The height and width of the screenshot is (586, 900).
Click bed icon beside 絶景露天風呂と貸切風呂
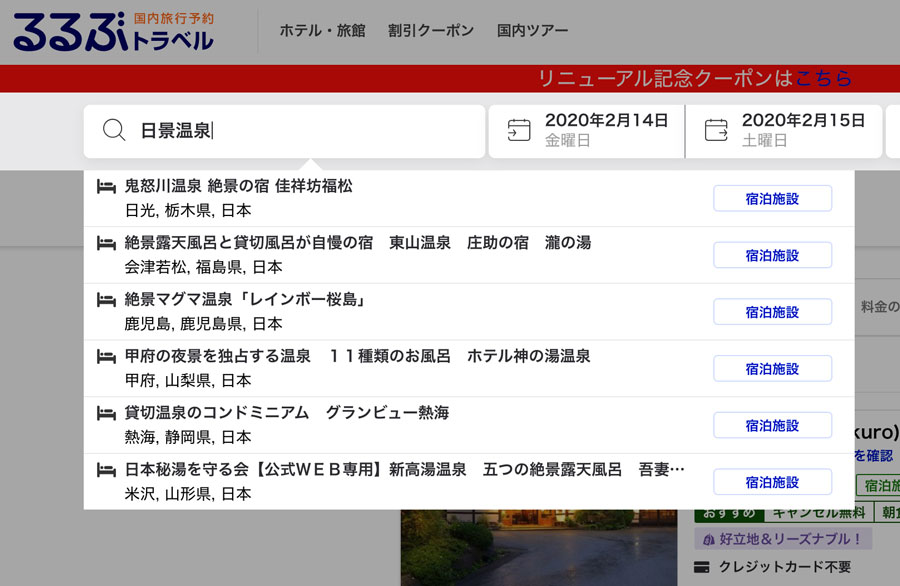pos(106,243)
